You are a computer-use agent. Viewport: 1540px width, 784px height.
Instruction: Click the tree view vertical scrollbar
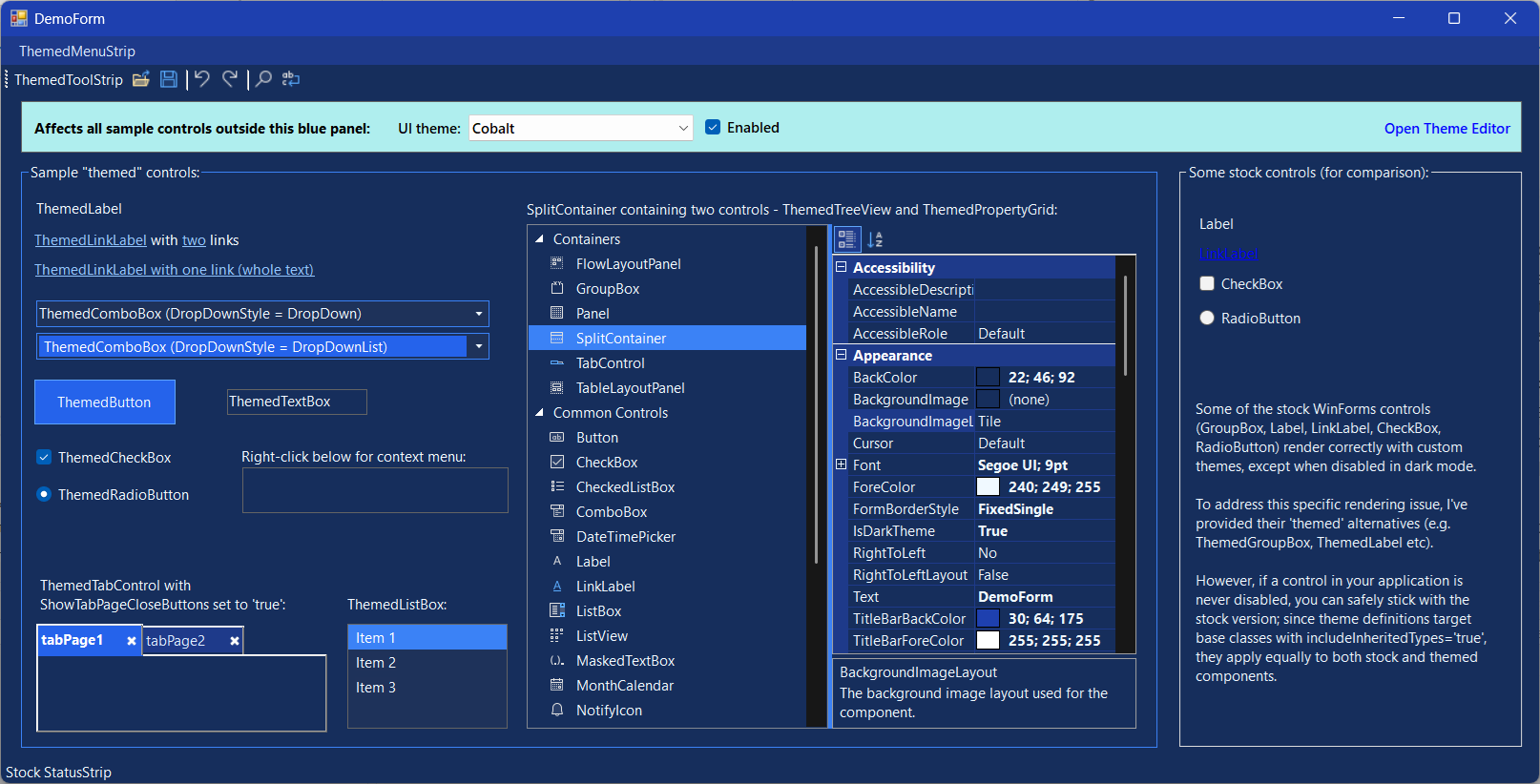(816, 405)
